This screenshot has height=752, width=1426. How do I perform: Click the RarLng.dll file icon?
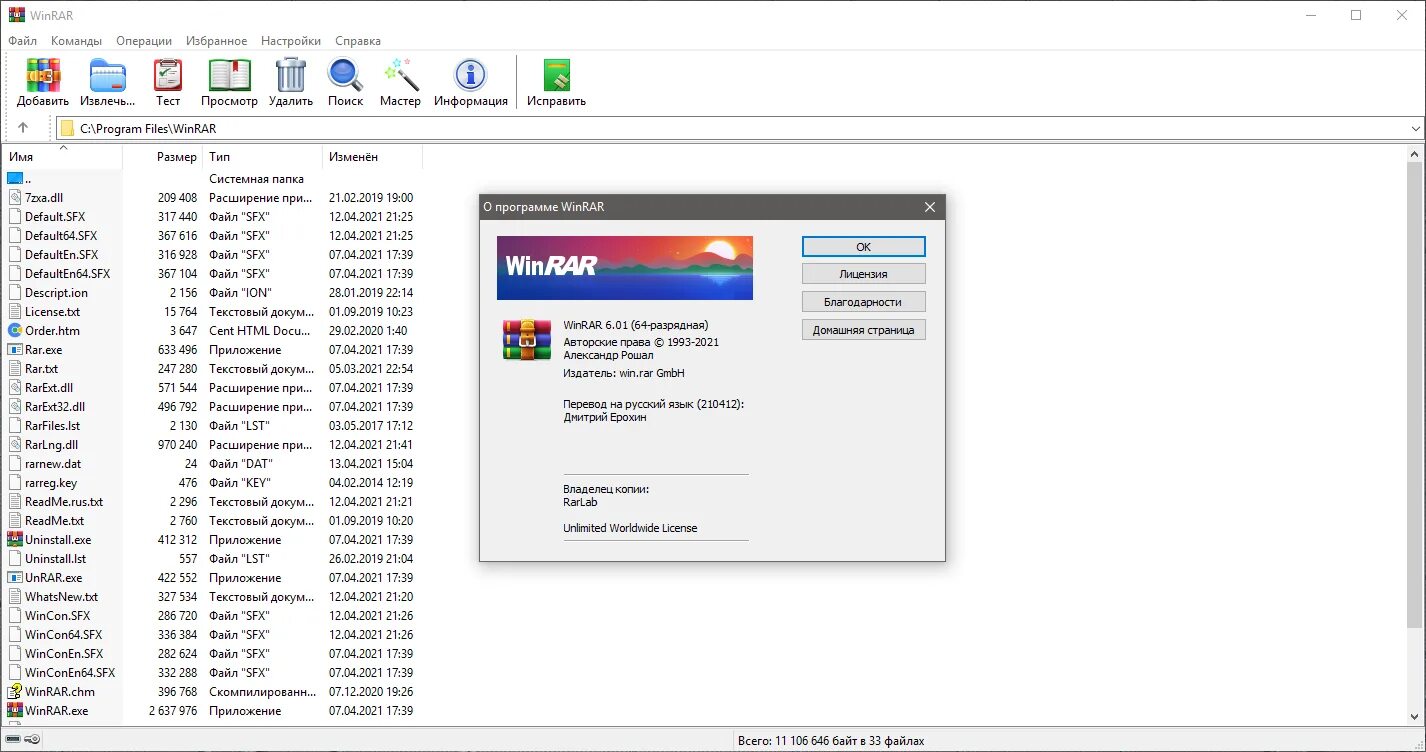pos(15,445)
